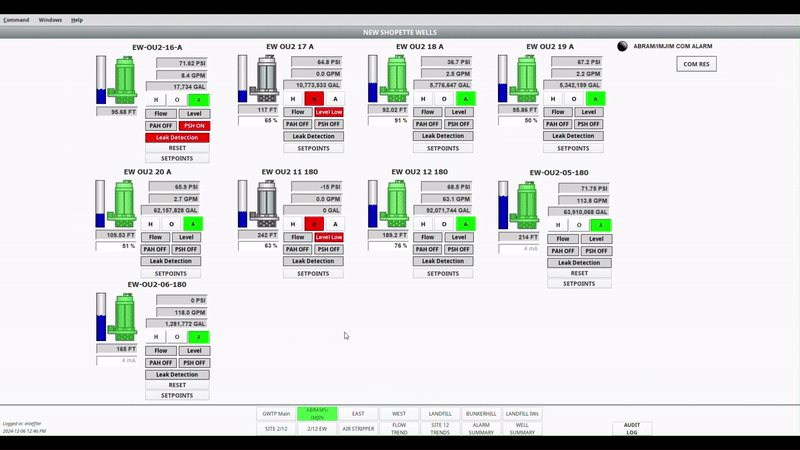Set EW OU2 19 A to Off mode
The width and height of the screenshot is (800, 450).
pos(573,99)
